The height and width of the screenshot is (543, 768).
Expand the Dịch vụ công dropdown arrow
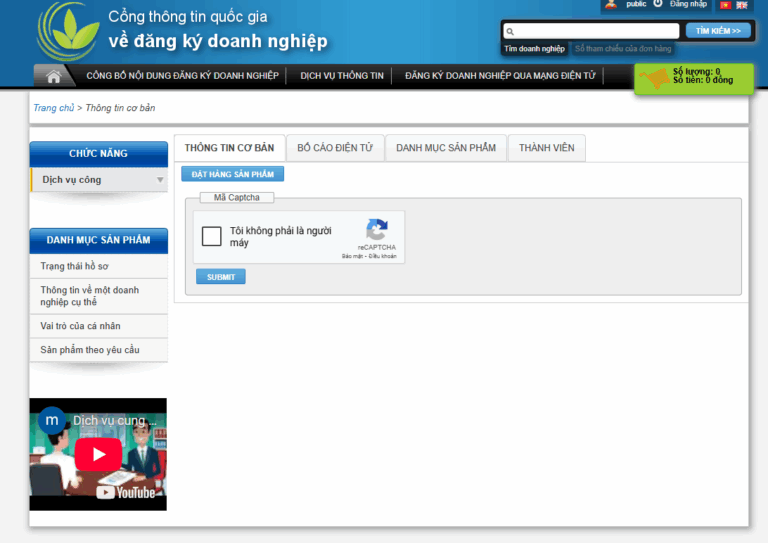click(160, 181)
